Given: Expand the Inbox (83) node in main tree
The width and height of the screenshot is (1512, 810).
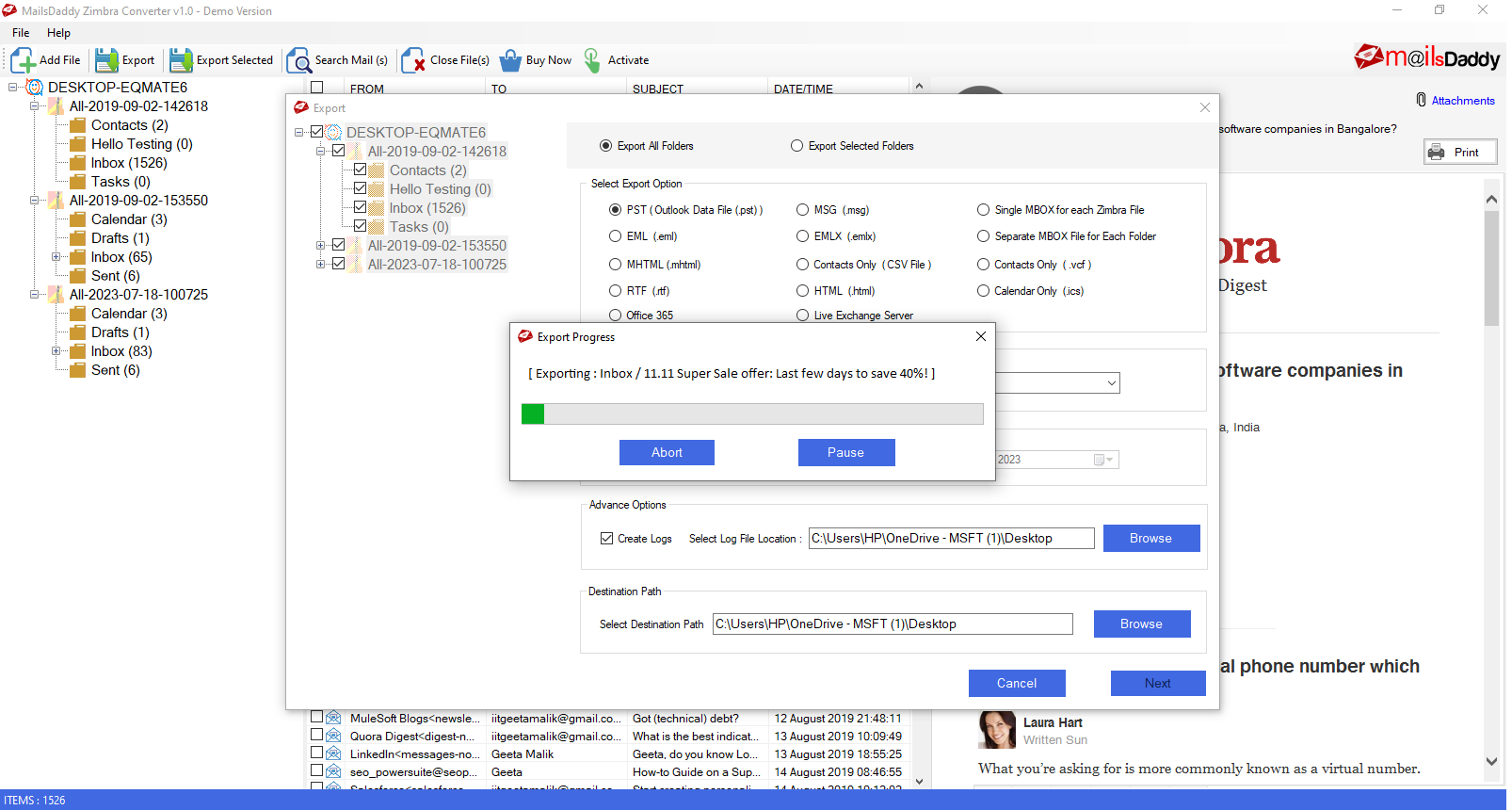Looking at the screenshot, I should click(x=56, y=351).
